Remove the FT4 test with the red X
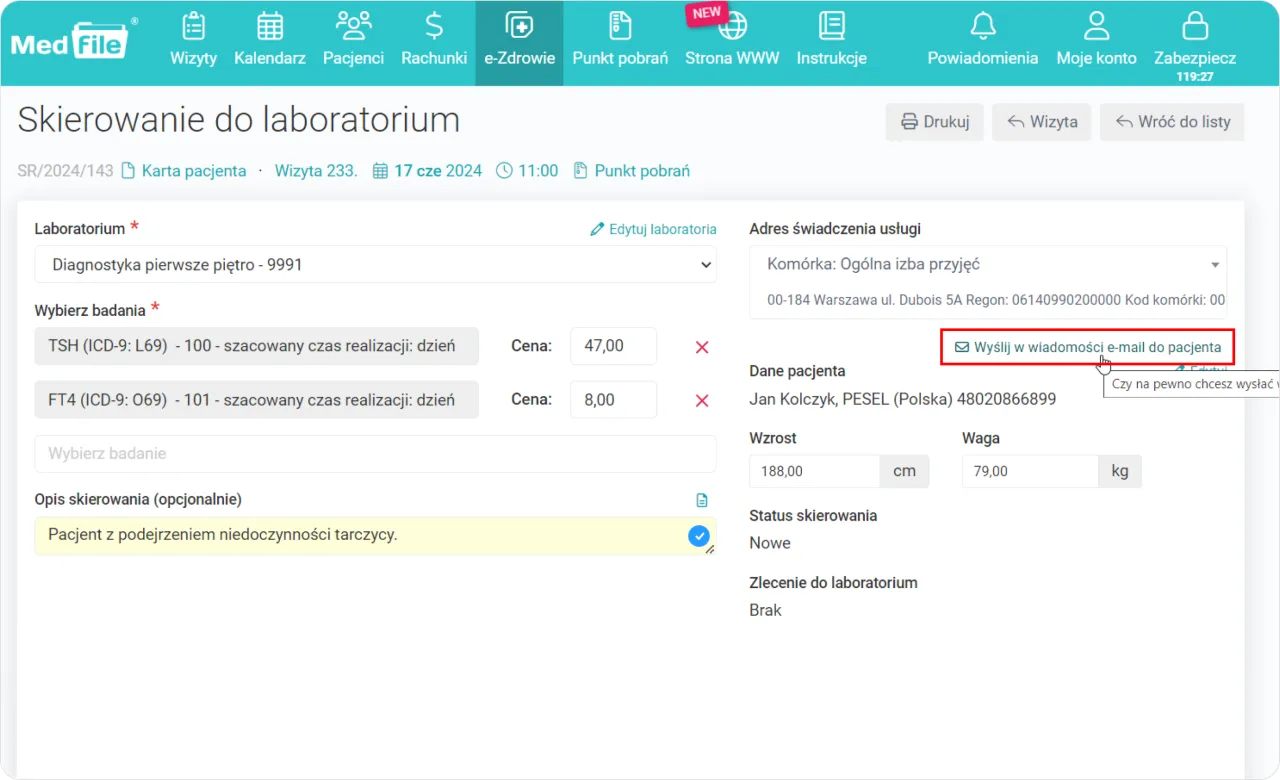The width and height of the screenshot is (1280, 780). (701, 400)
